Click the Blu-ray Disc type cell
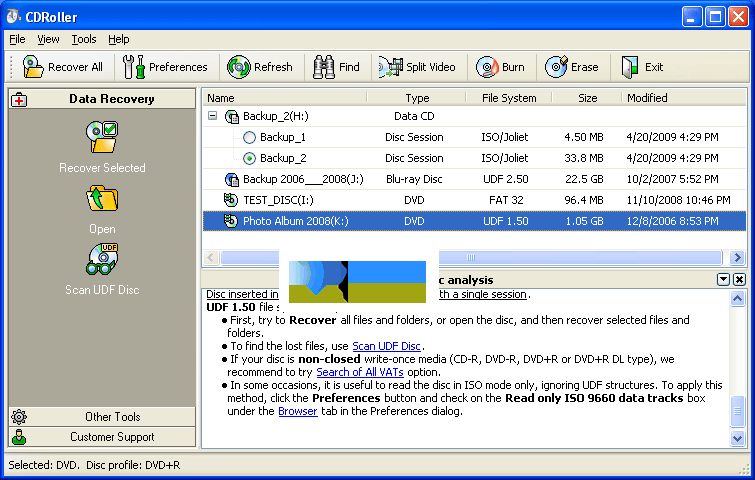The width and height of the screenshot is (755, 480). [x=414, y=179]
